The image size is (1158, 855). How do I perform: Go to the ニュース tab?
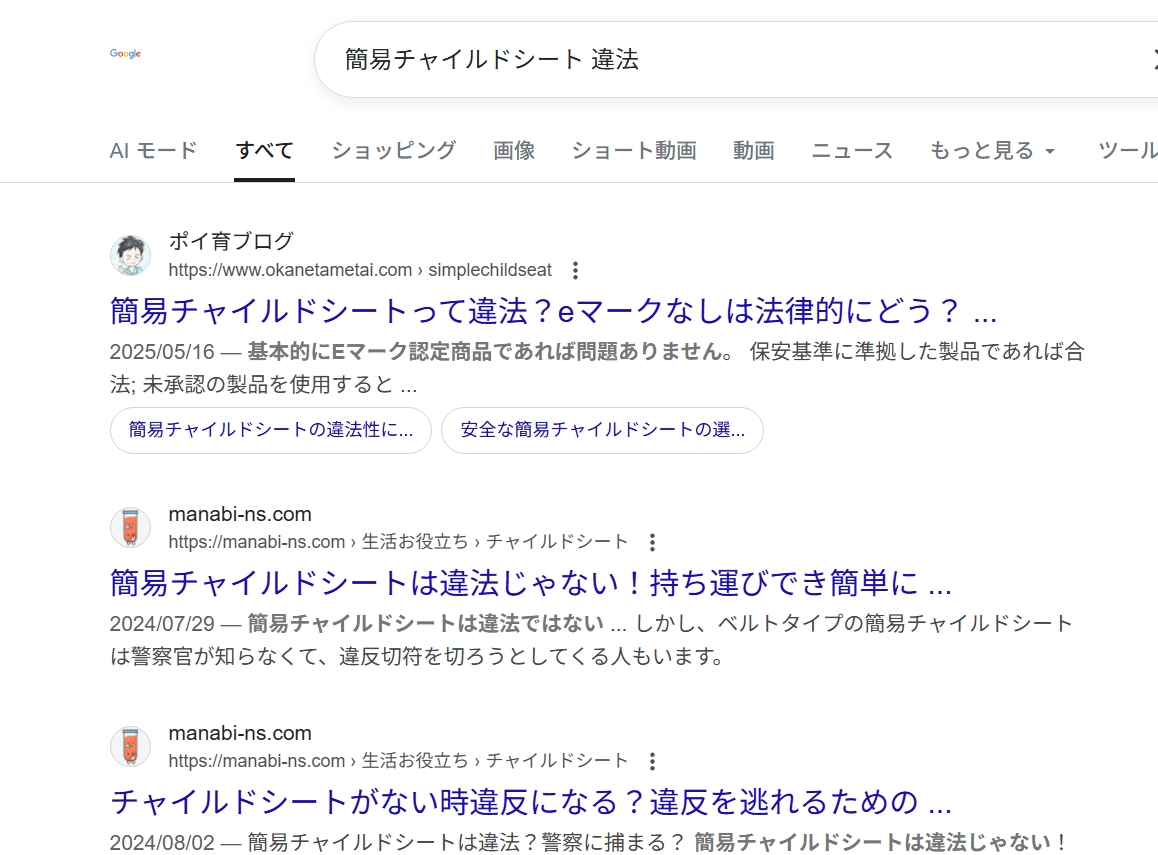click(x=851, y=151)
